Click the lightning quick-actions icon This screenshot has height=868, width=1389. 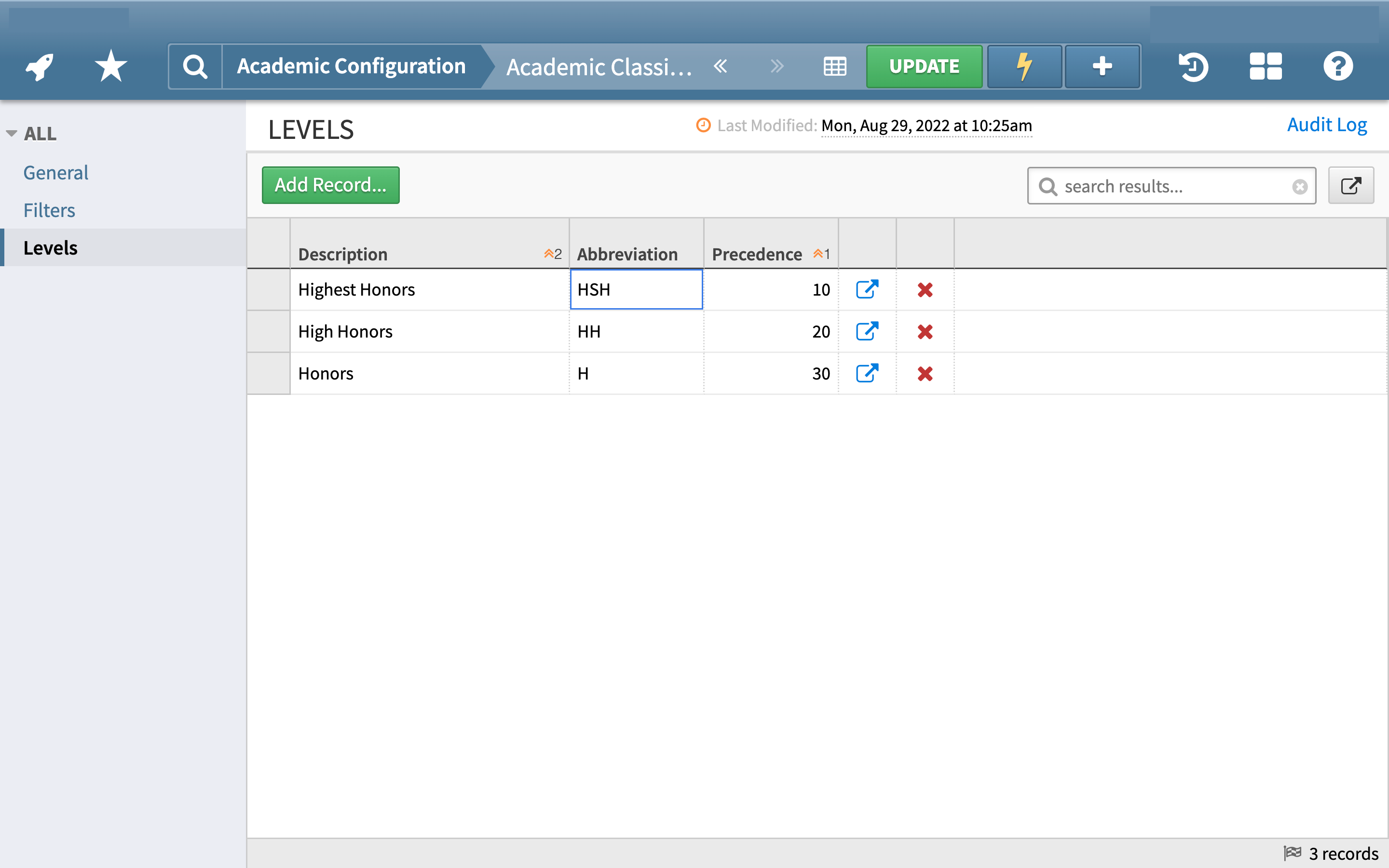pos(1024,66)
